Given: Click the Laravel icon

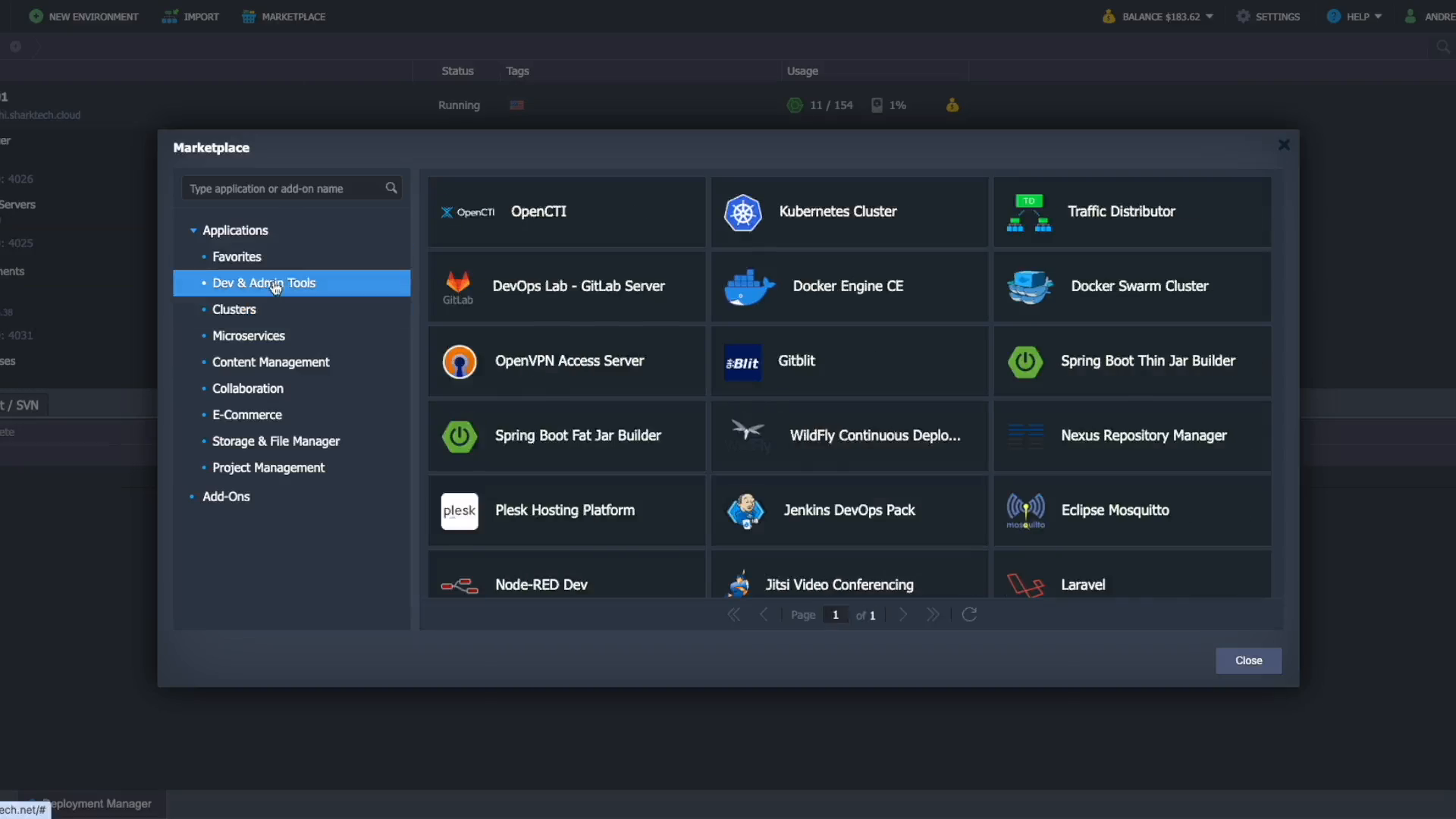Looking at the screenshot, I should point(1025,585).
